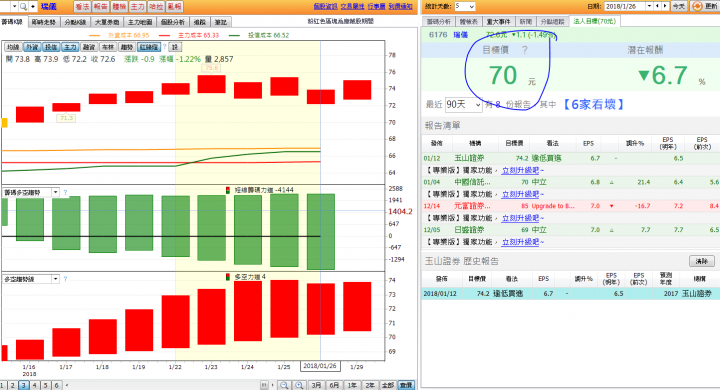Image resolution: width=720 pixels, height=390 pixels.
Task: Switch to the 分點追蹤 tab
Action: (x=552, y=22)
